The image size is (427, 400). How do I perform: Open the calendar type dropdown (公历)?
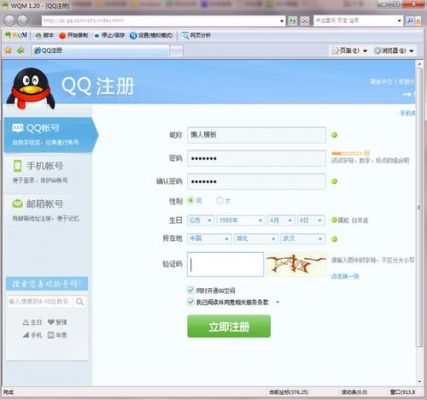[x=200, y=220]
